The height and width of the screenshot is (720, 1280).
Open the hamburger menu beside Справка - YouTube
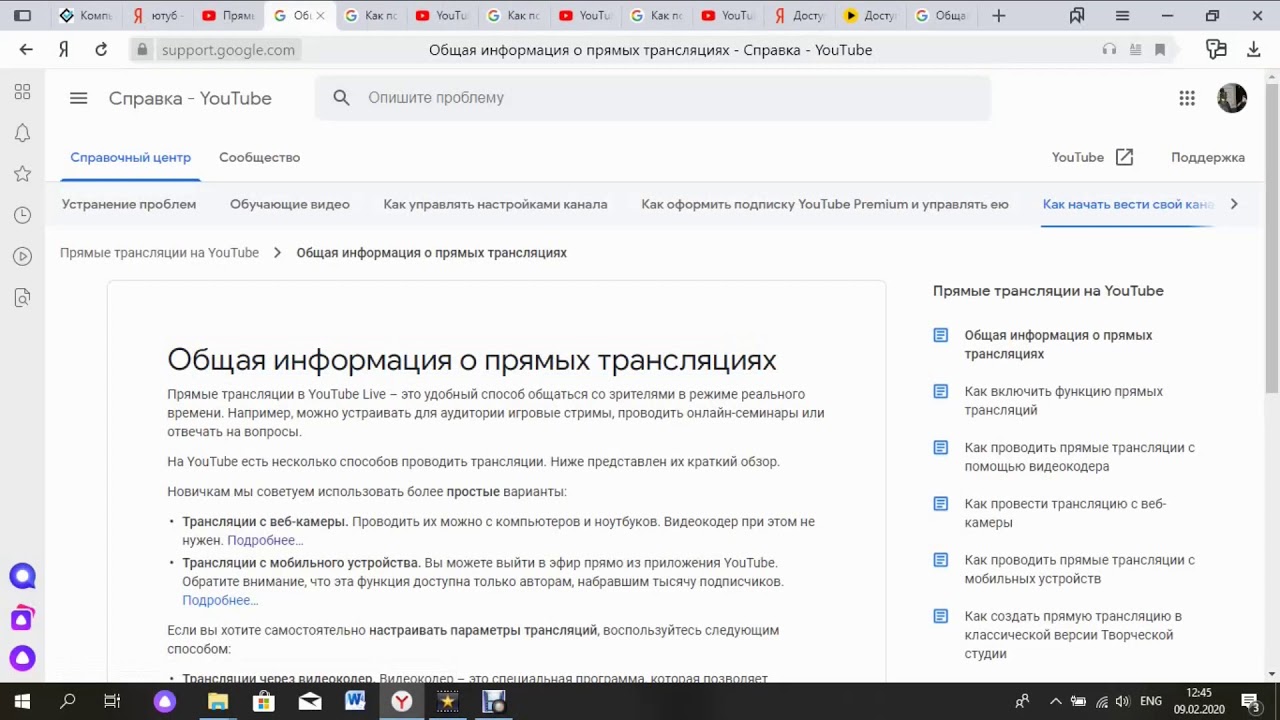(78, 98)
